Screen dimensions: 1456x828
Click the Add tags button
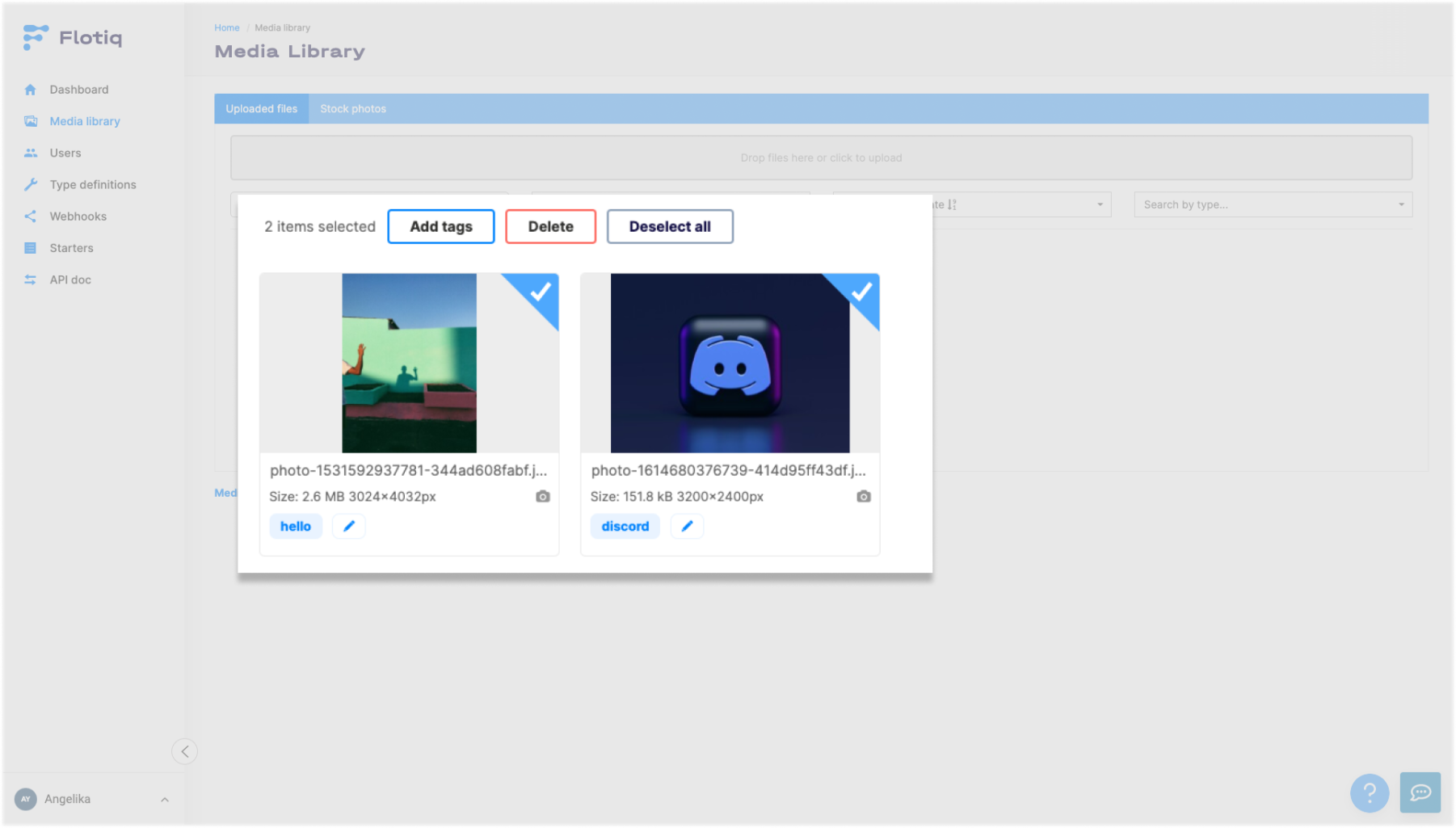tap(441, 227)
